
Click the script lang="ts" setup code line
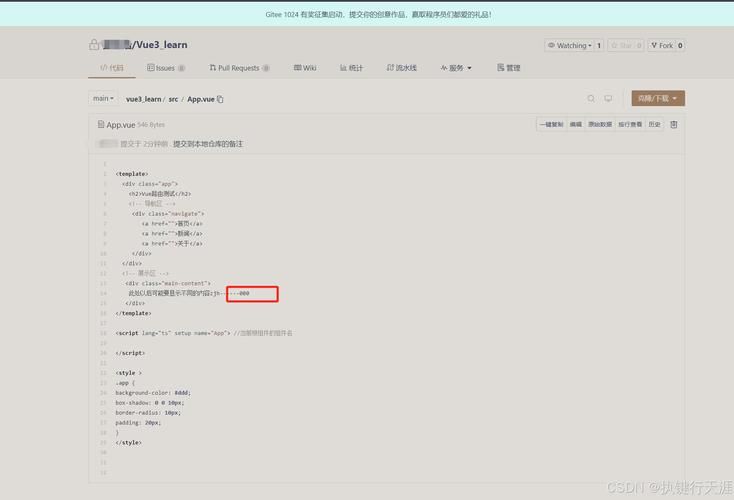tap(204, 333)
